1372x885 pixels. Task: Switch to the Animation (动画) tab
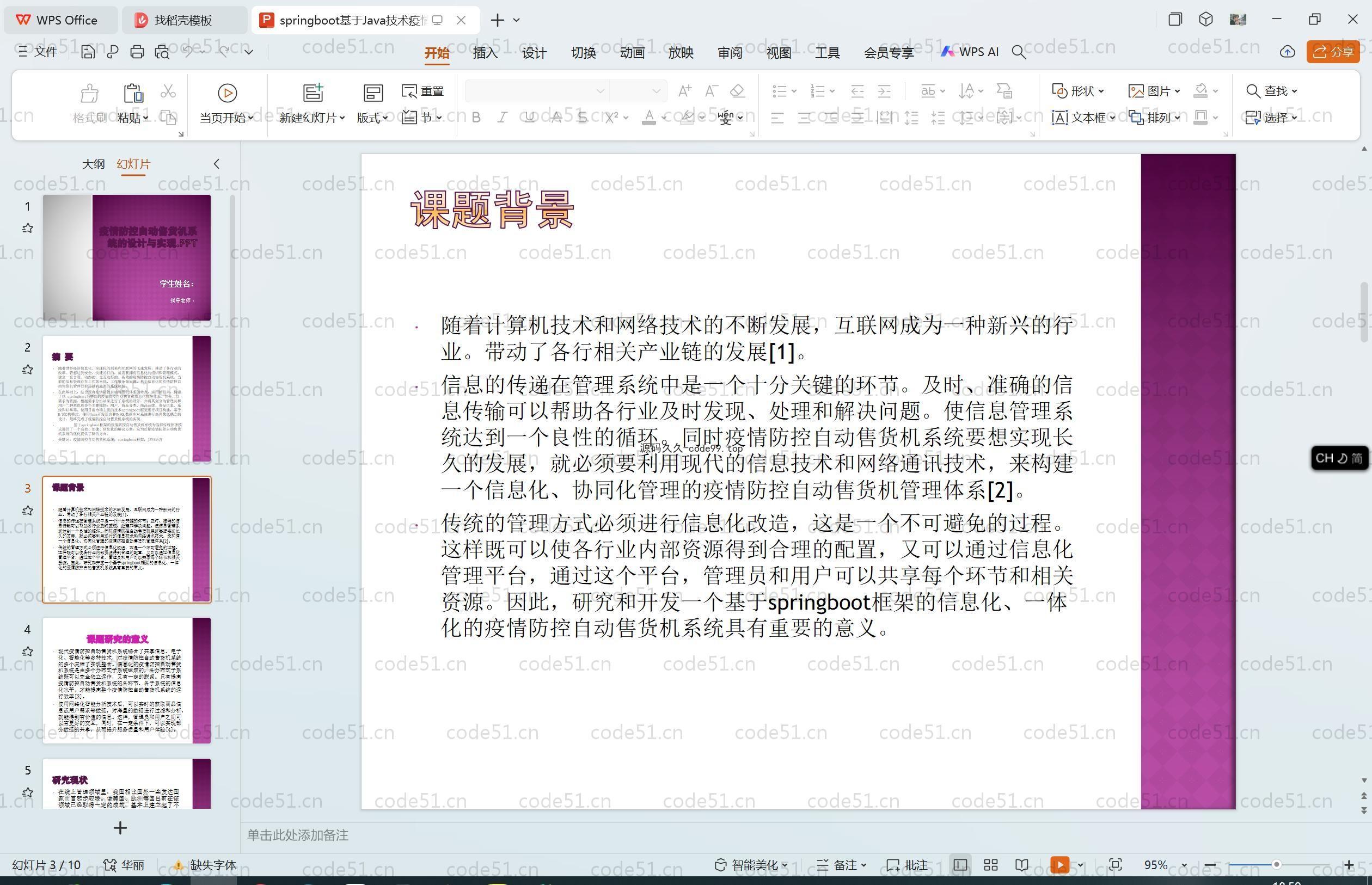point(632,52)
